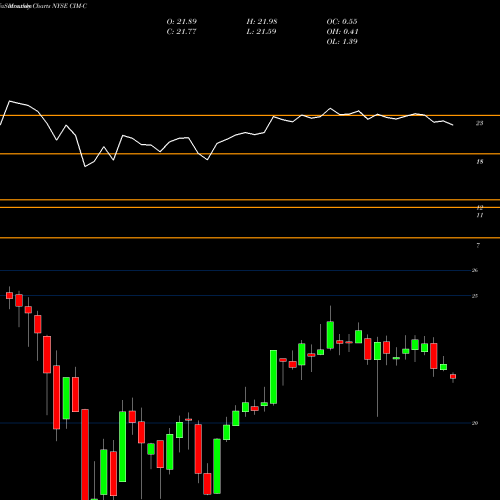This screenshot has width=500, height=500.
Task: Select the 'OL: 1.39' reading
Action: [x=342, y=42]
